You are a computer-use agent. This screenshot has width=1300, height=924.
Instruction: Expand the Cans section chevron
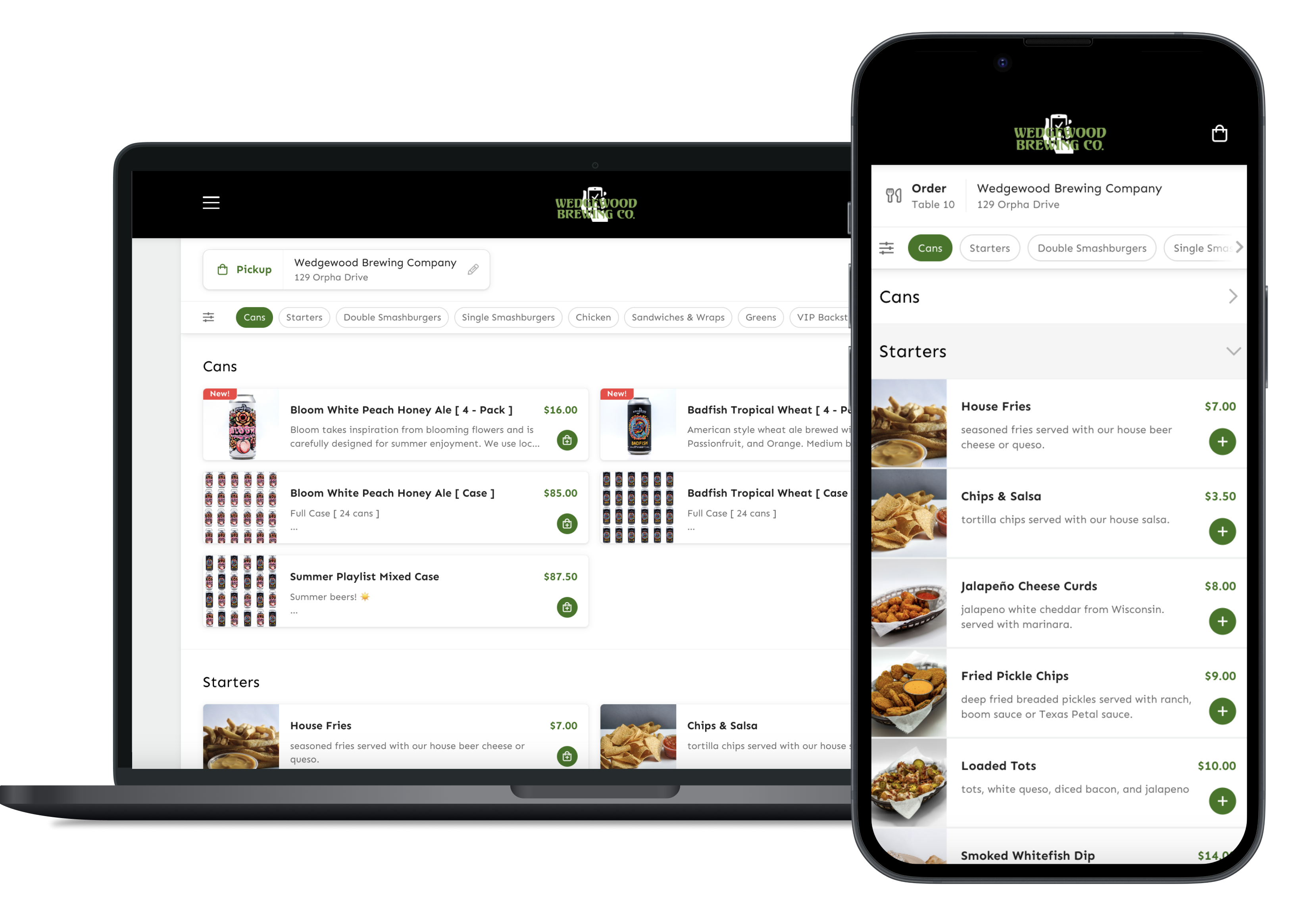click(x=1232, y=296)
